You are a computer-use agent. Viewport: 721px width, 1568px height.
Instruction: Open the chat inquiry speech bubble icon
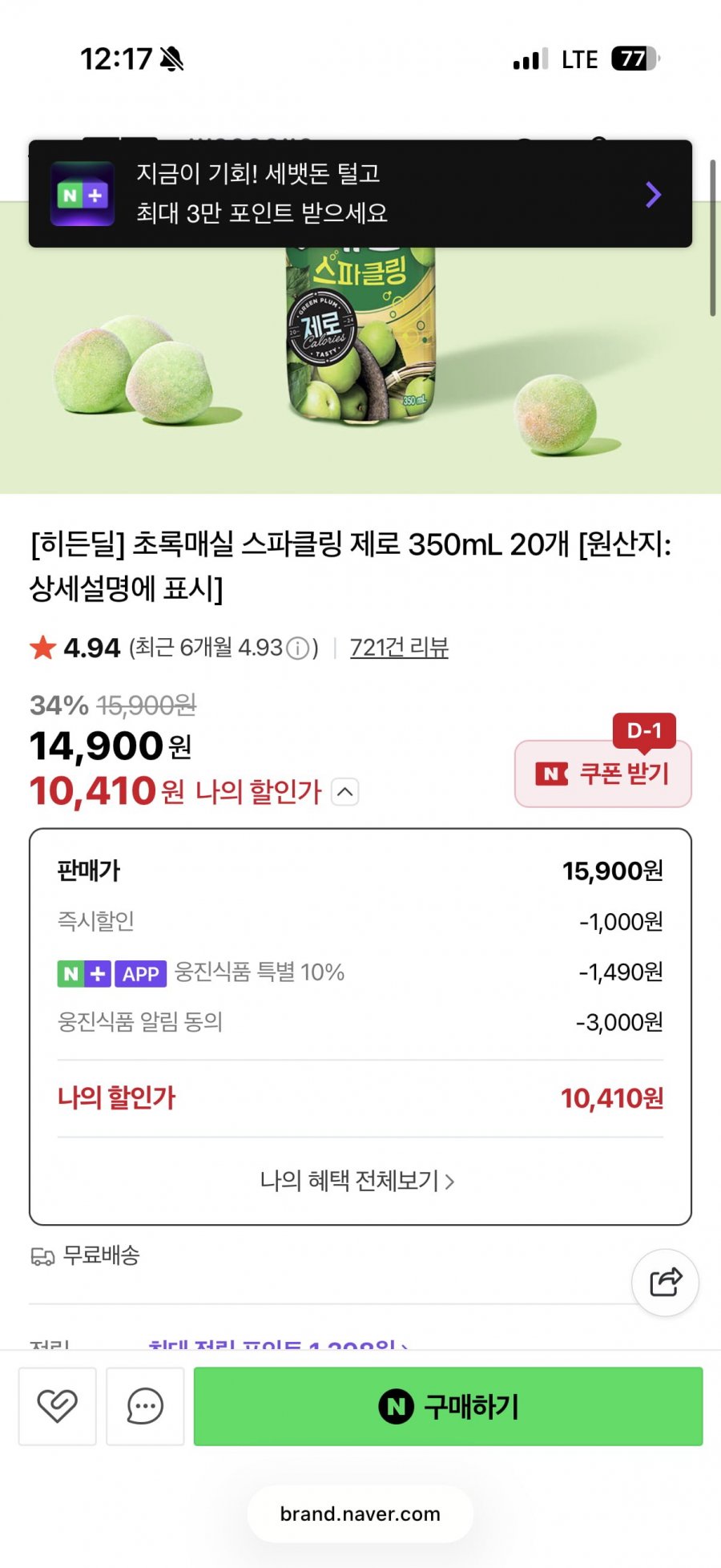[x=145, y=1406]
